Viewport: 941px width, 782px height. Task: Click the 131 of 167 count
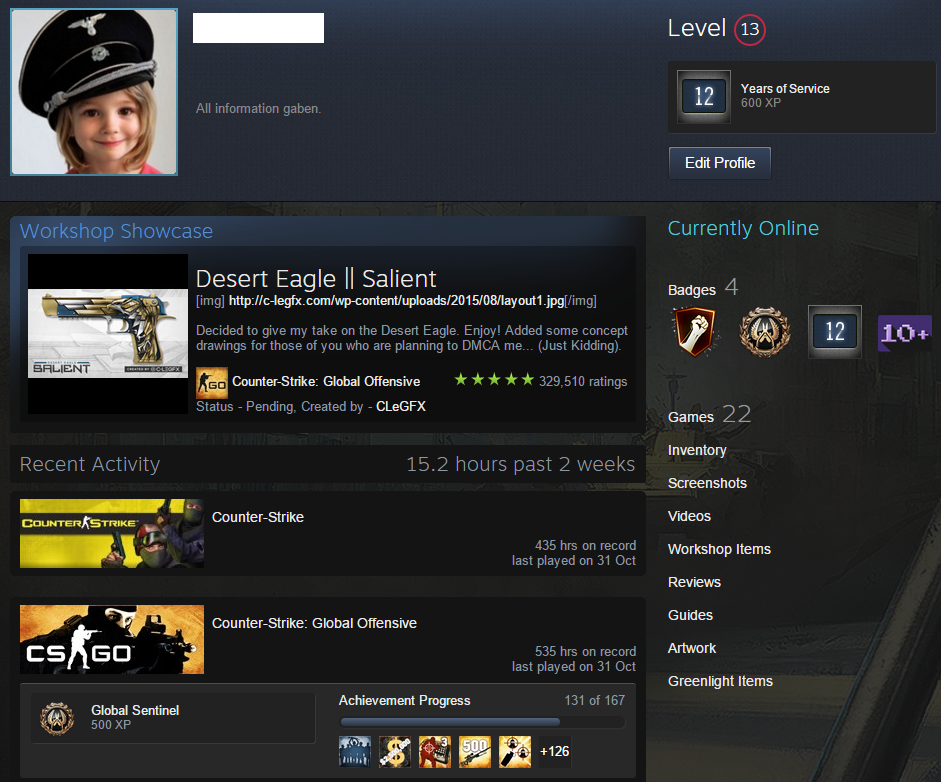(x=594, y=700)
